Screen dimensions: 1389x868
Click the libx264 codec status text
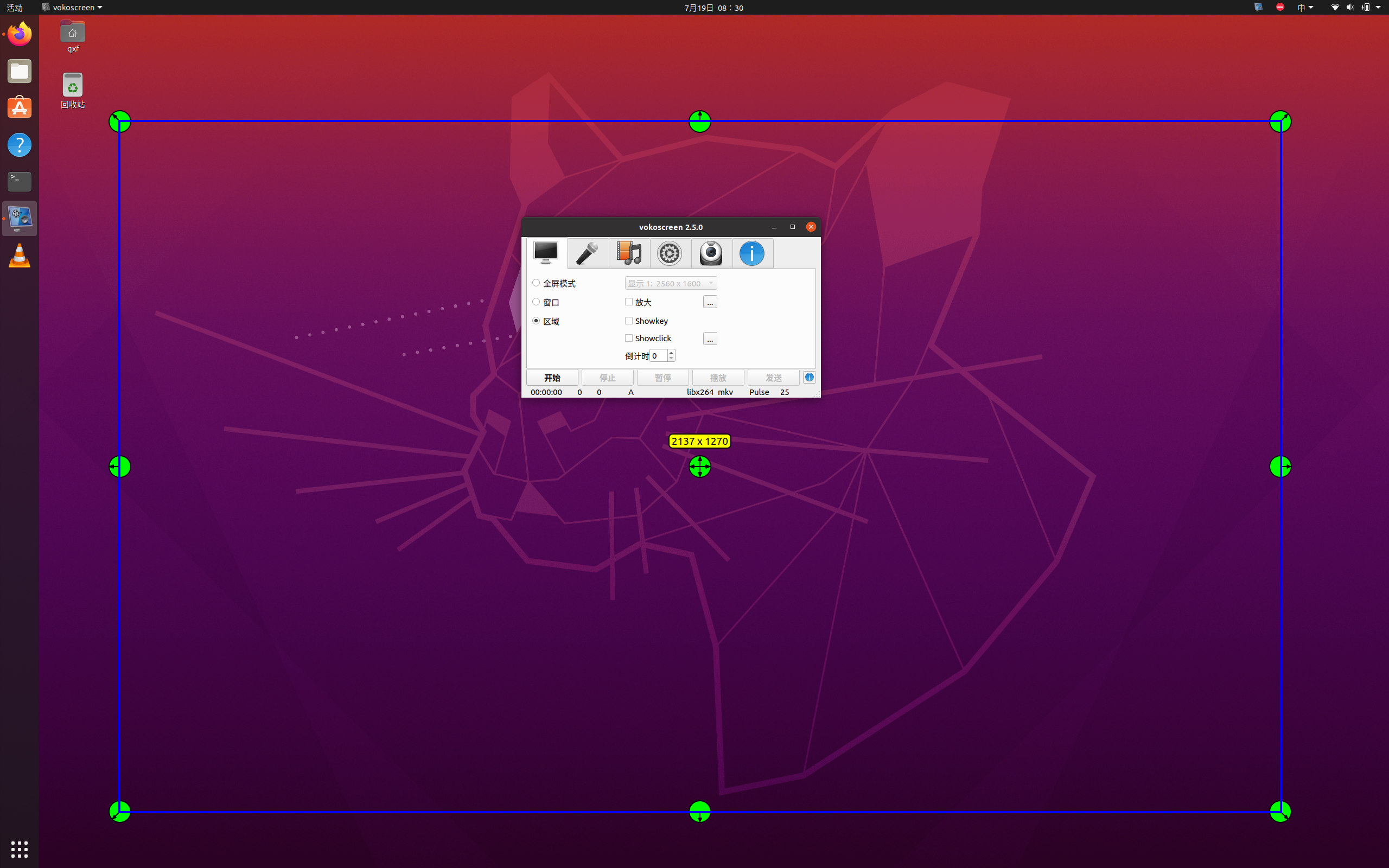(x=700, y=392)
